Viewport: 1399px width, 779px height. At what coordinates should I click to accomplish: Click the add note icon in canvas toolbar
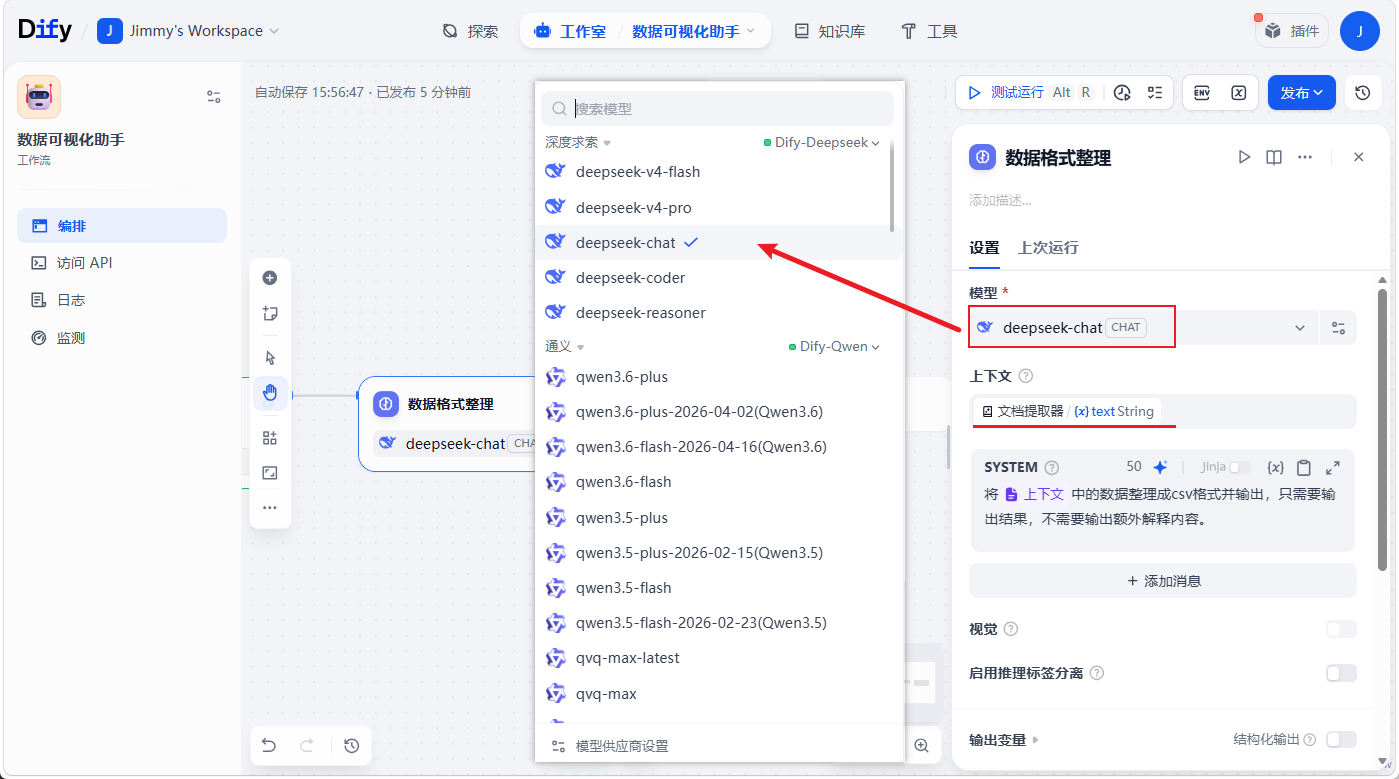(269, 313)
